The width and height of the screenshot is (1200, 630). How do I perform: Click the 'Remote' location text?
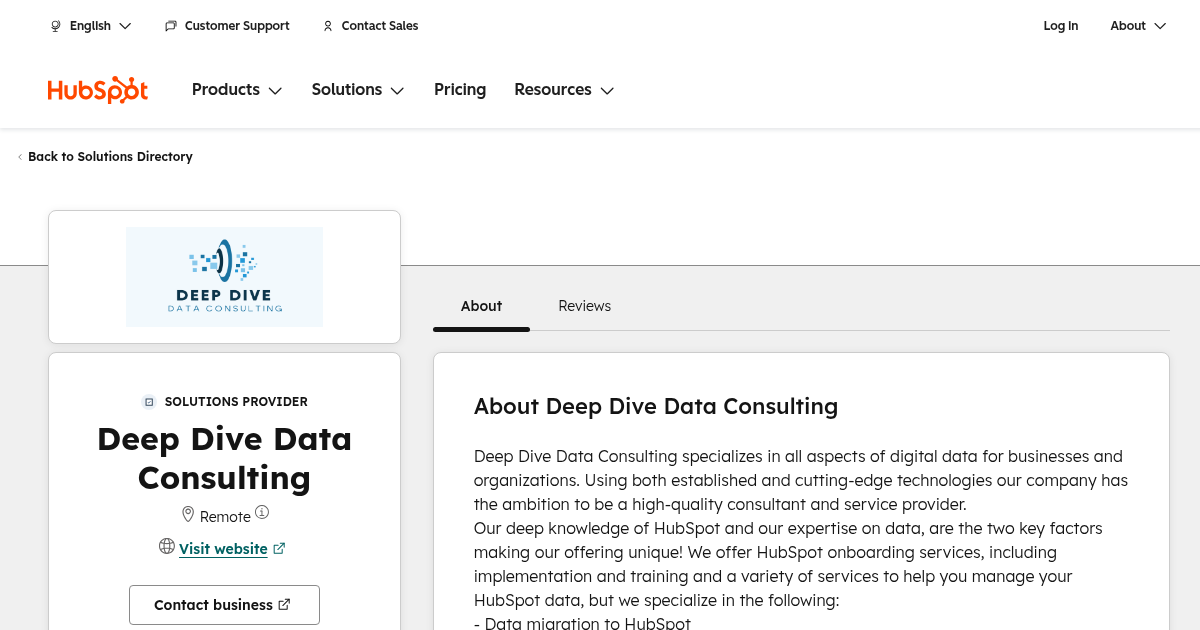click(x=225, y=517)
